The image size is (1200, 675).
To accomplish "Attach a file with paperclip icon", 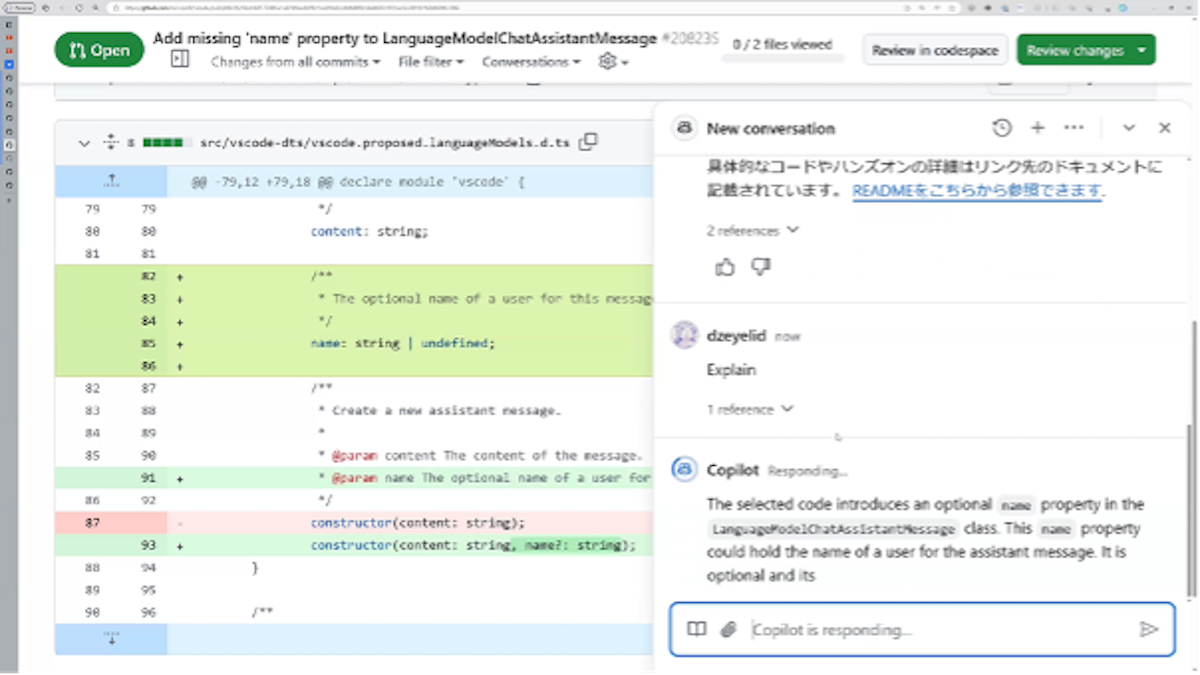I will pos(729,629).
